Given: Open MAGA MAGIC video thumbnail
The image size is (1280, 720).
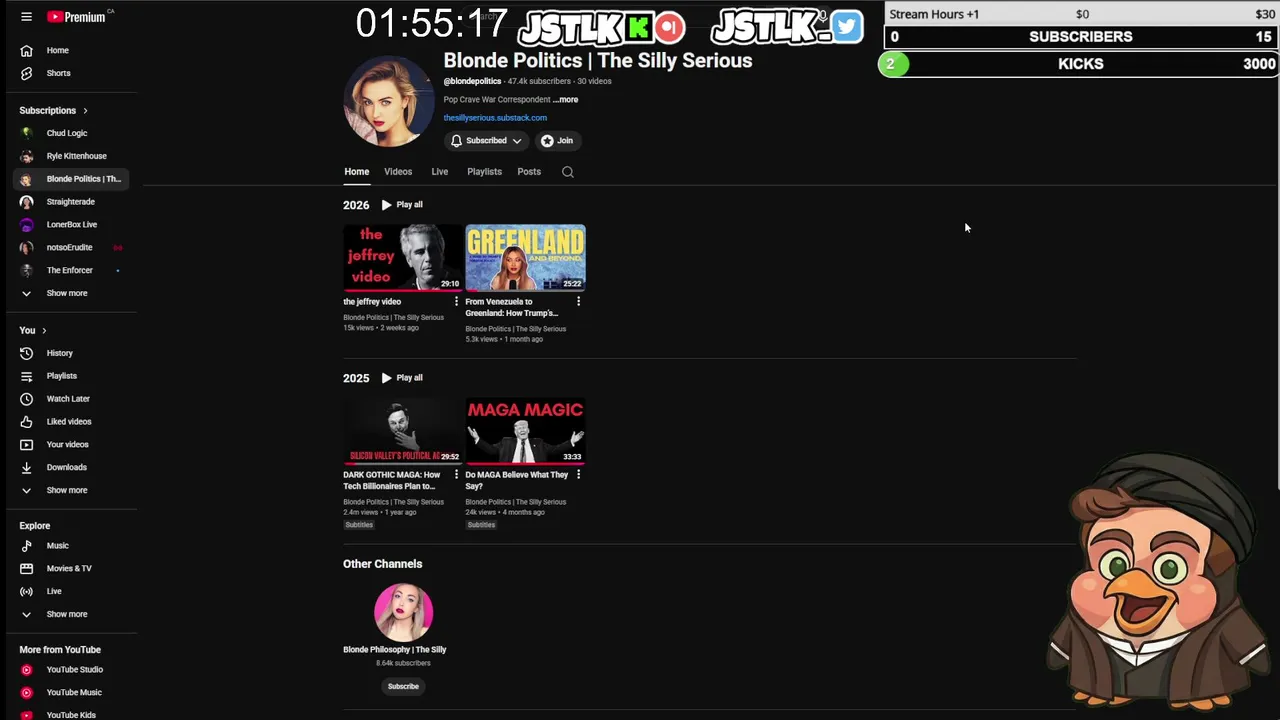Looking at the screenshot, I should [525, 431].
